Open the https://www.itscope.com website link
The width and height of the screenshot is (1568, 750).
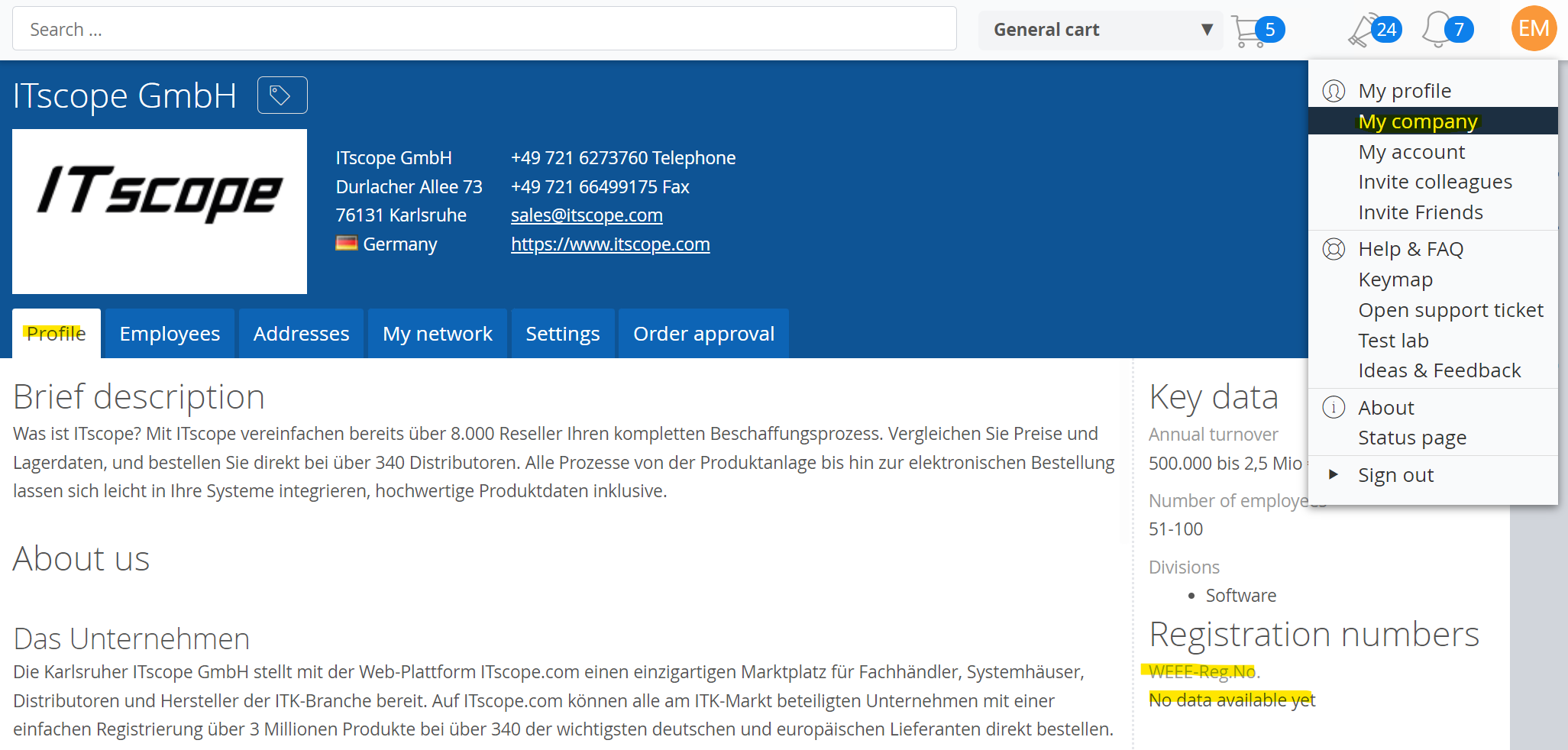tap(609, 244)
